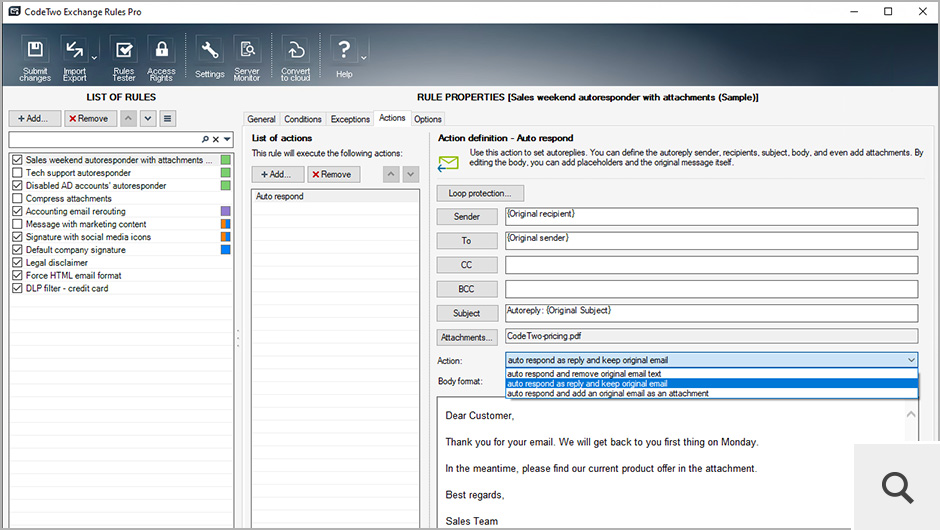Screen dimensions: 940x530
Task: Click the BCC button
Action: pos(467,289)
